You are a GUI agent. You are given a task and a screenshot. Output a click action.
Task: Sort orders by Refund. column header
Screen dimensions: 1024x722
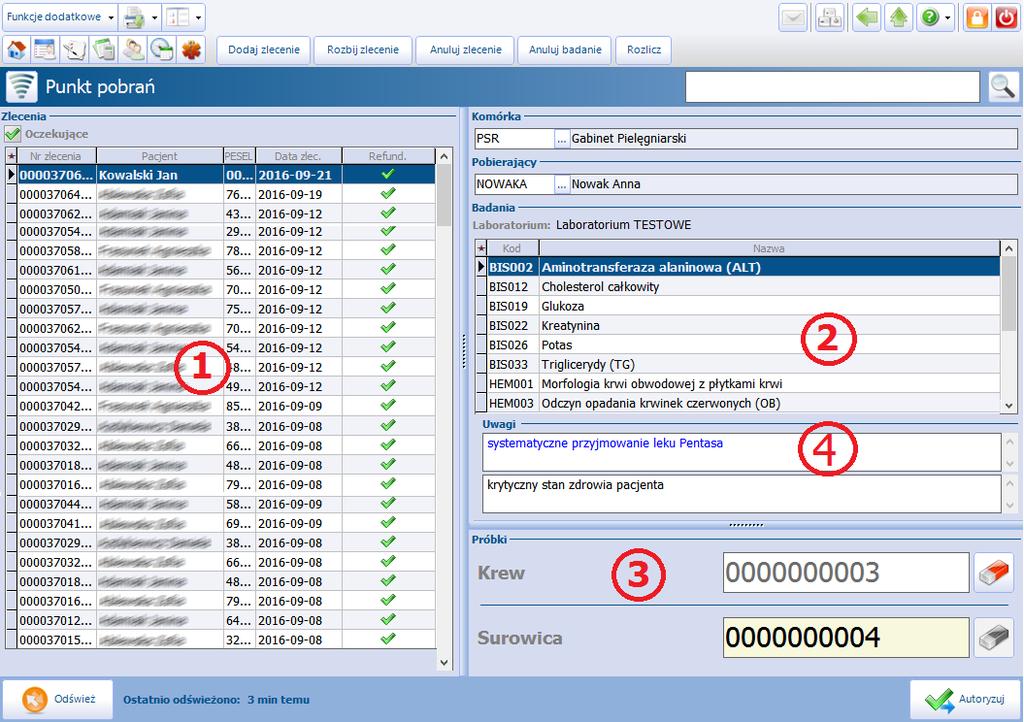[x=388, y=156]
